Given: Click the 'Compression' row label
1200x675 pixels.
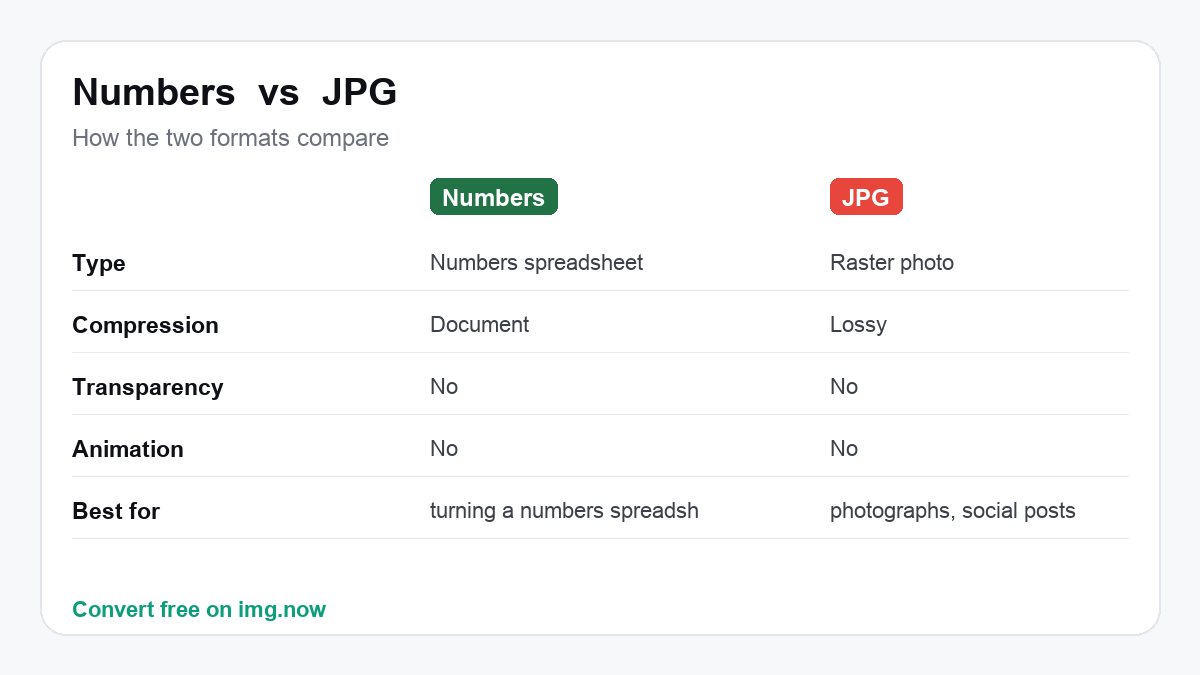Looking at the screenshot, I should (145, 325).
